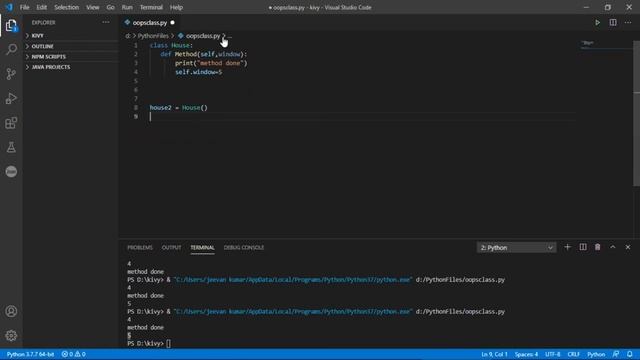Open the Edit menu
The width and height of the screenshot is (640, 360).
(42, 7)
